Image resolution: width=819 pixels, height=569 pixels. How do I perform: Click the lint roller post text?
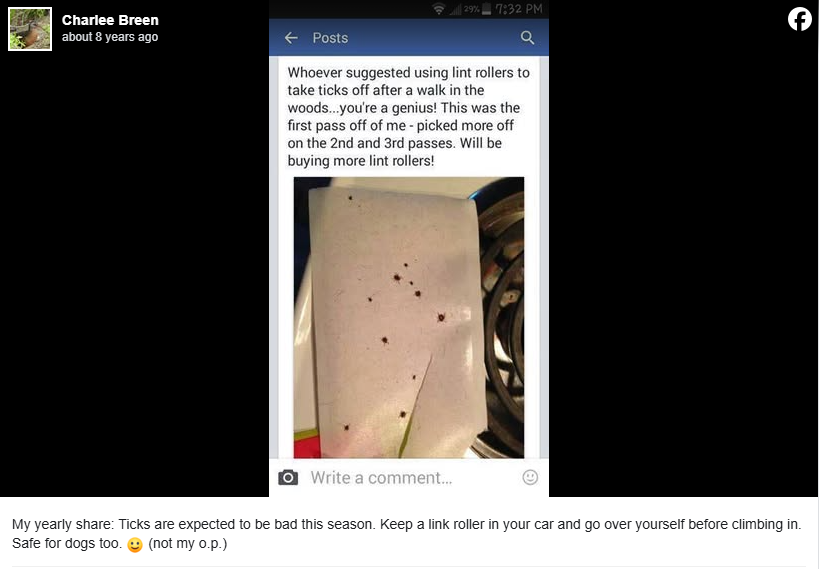(x=408, y=117)
